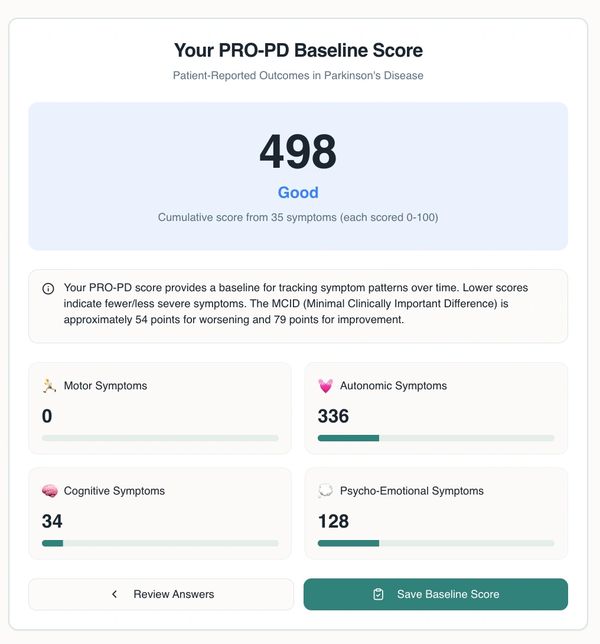Screen dimensions: 600x644
Task: Click the Autonomic Symptoms score 336
Action: pos(333,416)
